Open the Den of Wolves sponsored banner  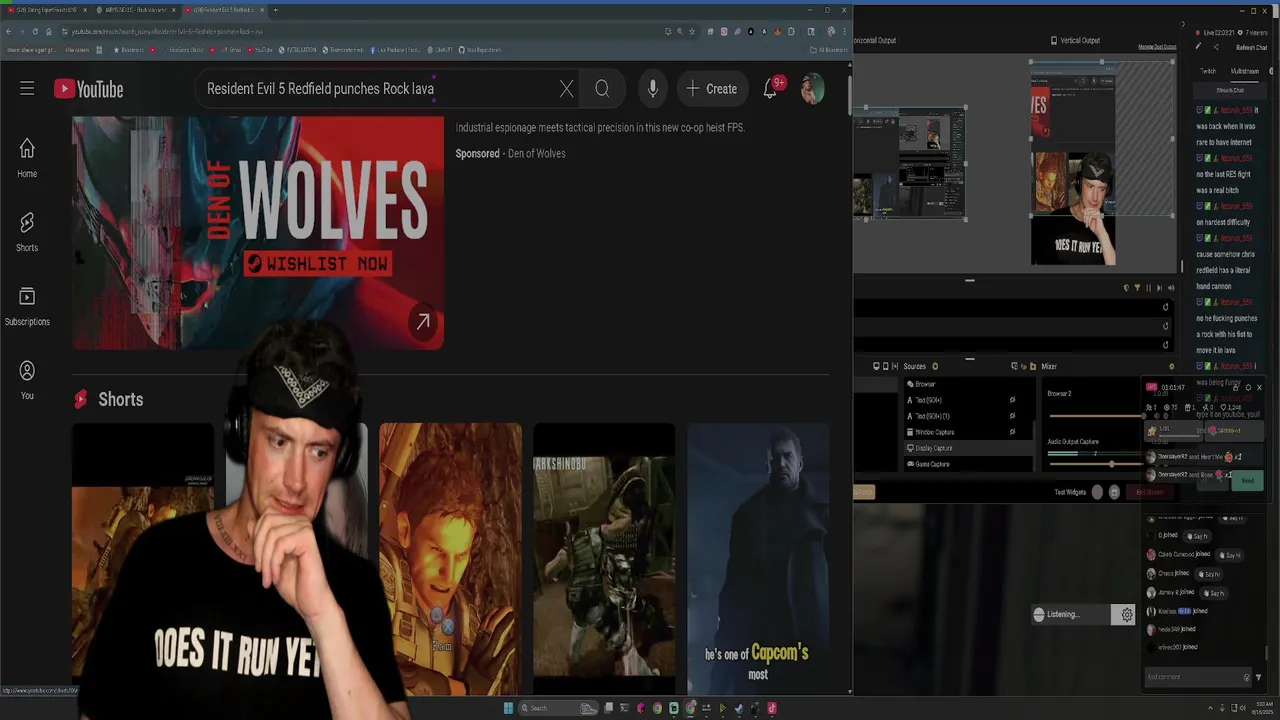click(x=258, y=233)
